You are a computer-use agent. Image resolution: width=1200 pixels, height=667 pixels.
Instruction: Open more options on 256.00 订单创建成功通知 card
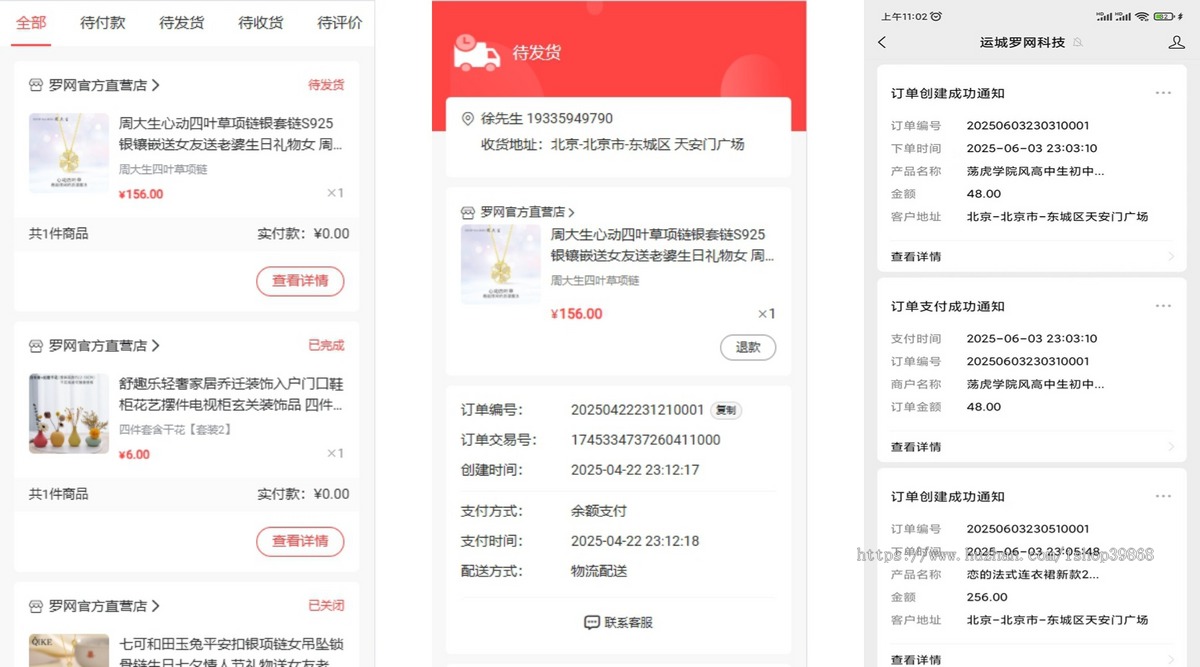coord(1163,496)
